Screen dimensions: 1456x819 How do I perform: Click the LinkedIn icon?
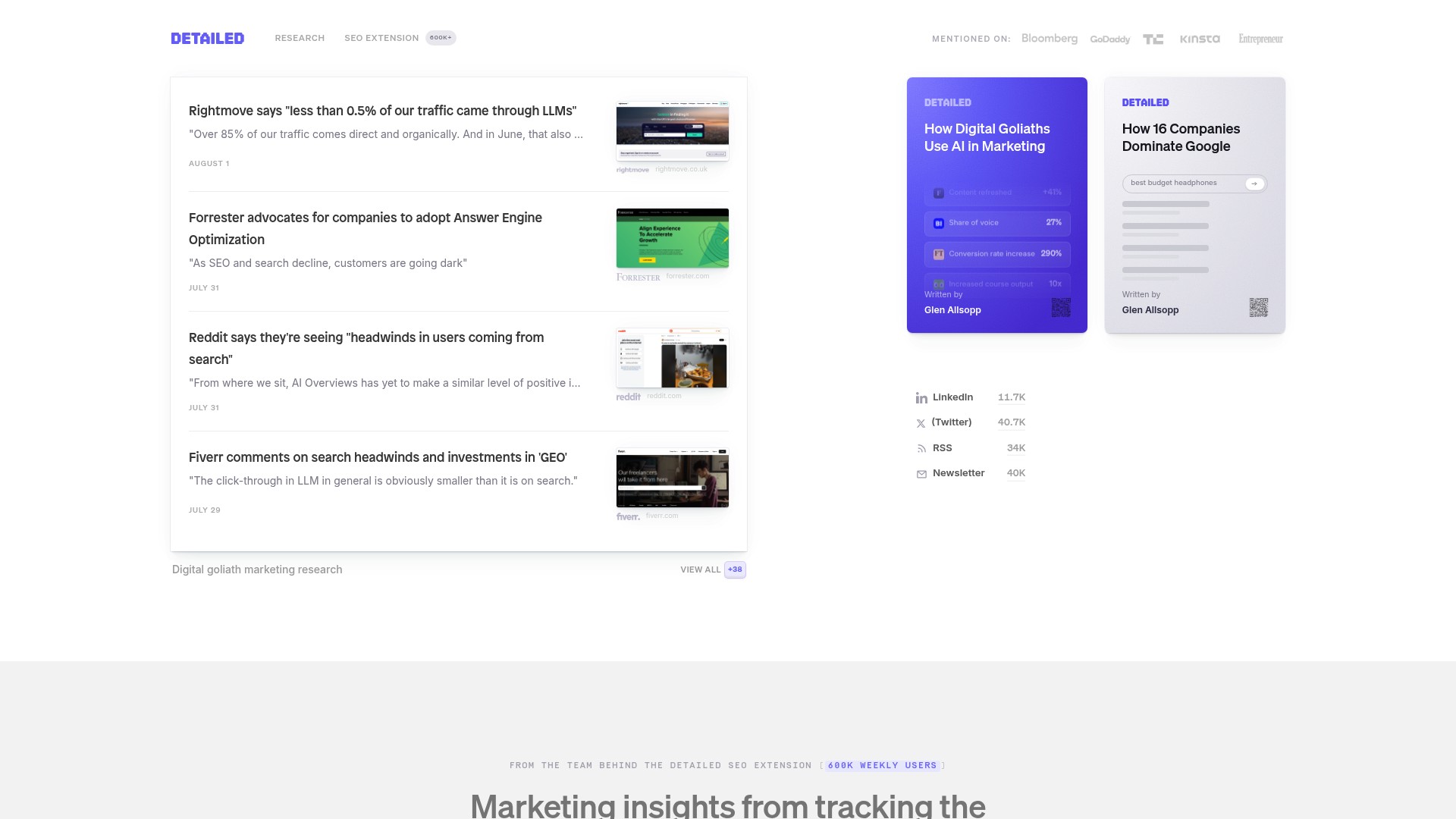(921, 398)
